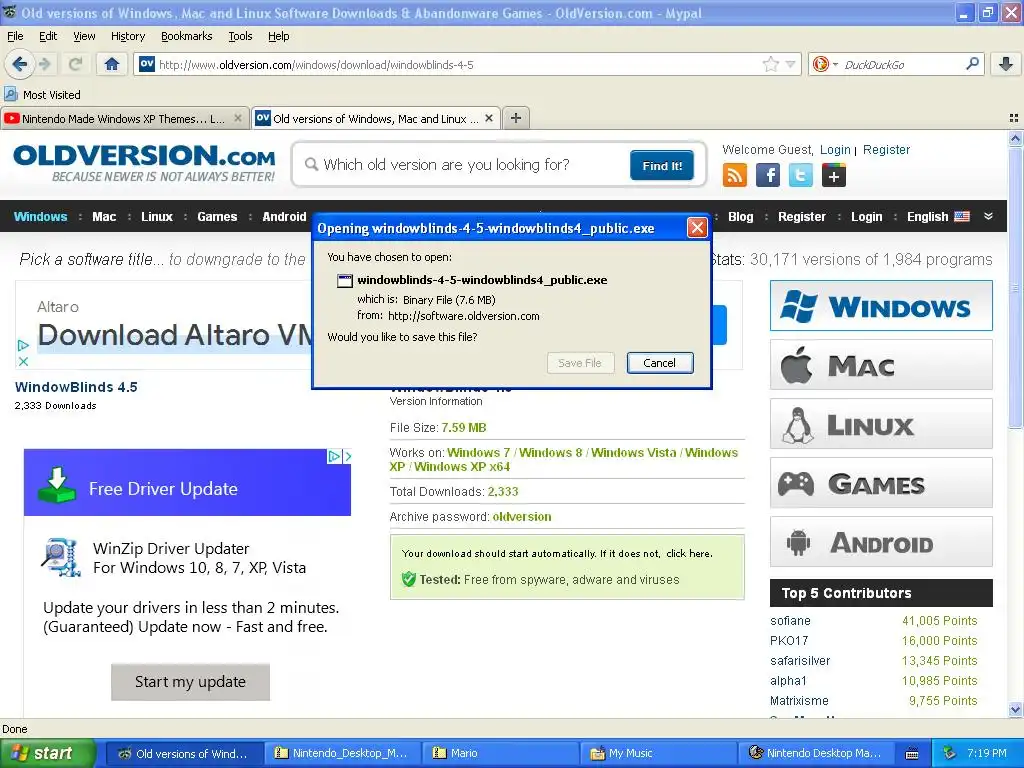1024x768 pixels.
Task: Click the browser Back arrow button
Action: pos(20,64)
